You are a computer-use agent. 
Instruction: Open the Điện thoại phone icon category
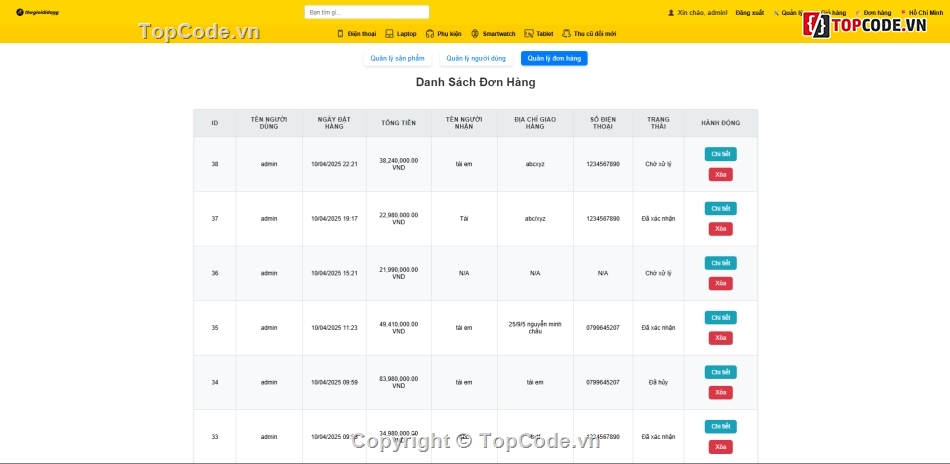[x=340, y=34]
